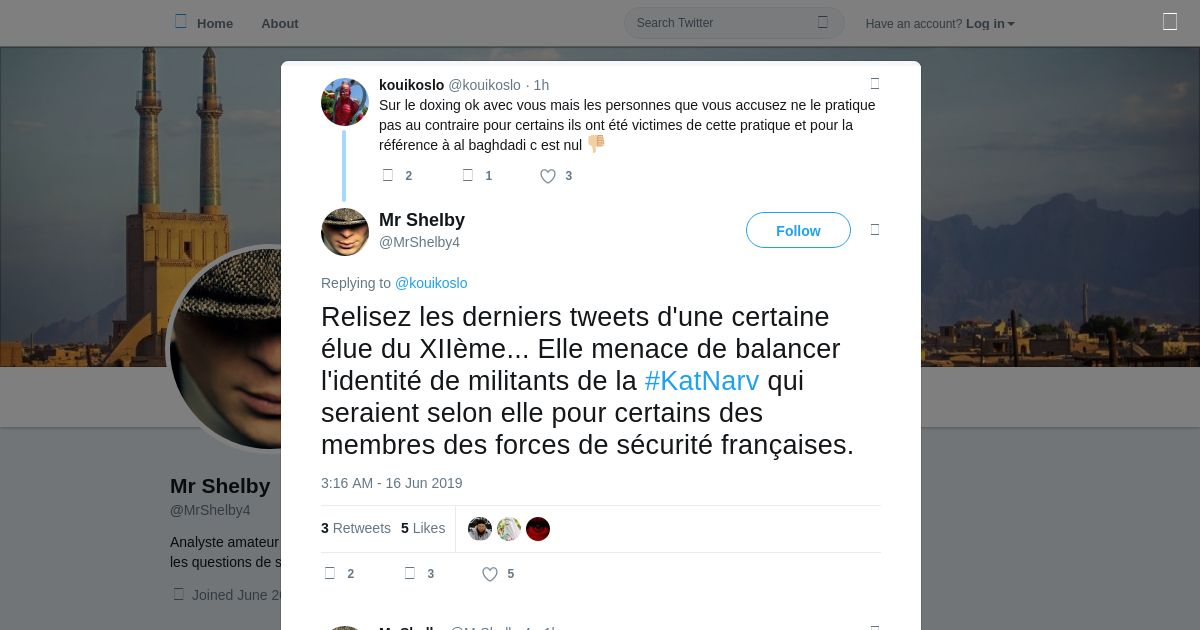Reply to the kouikoslo tweet

tap(388, 175)
